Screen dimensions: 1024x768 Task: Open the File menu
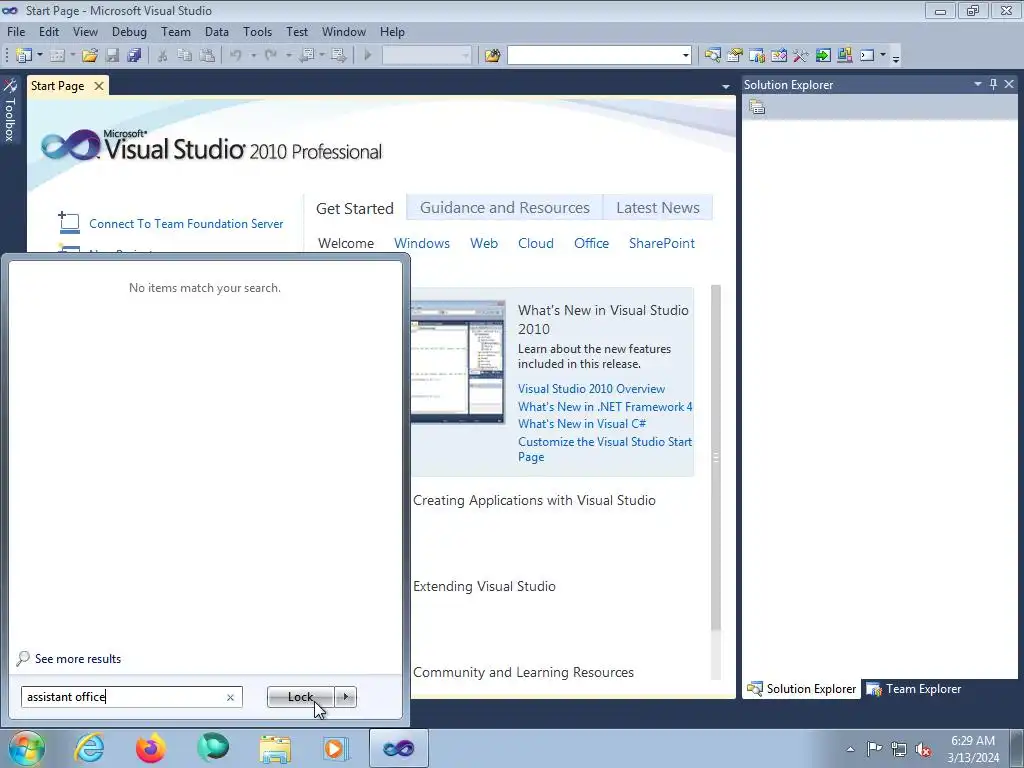16,31
